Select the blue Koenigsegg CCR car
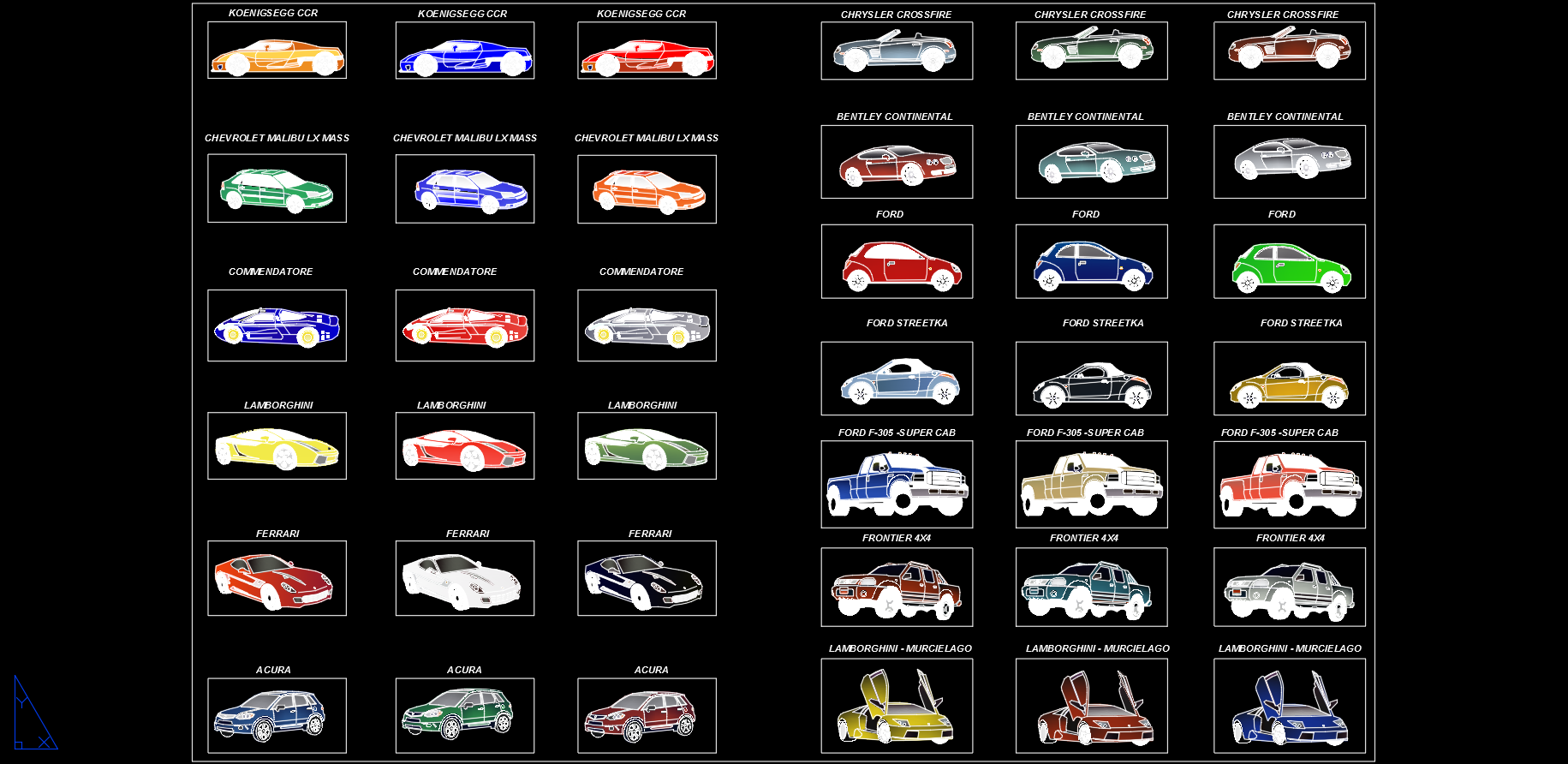 pos(465,58)
